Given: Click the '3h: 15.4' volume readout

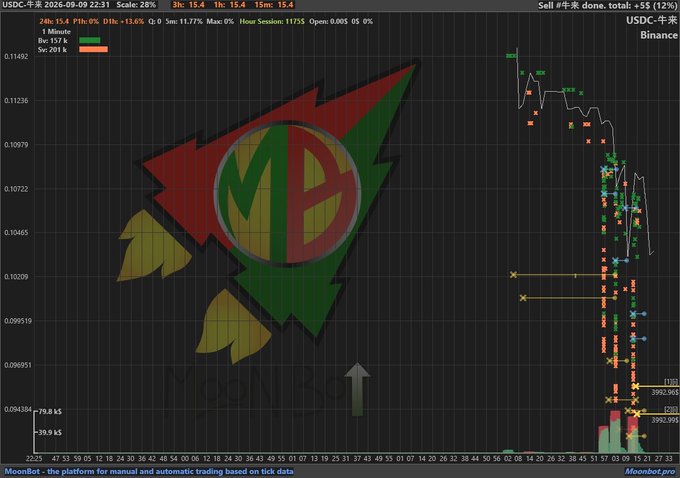Looking at the screenshot, I should [188, 5].
